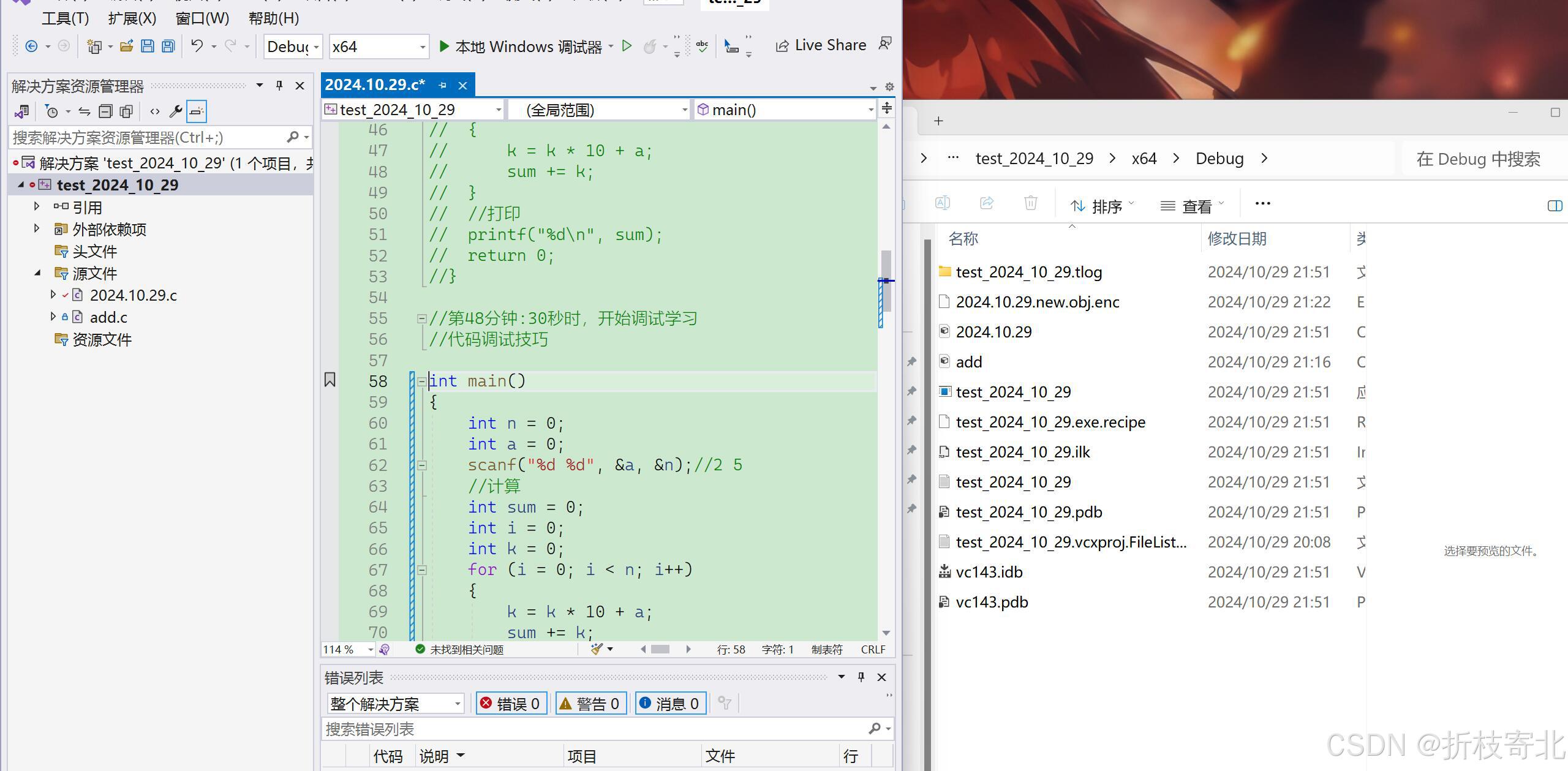The image size is (1568, 771).
Task: Undo the last edit
Action: (x=197, y=46)
